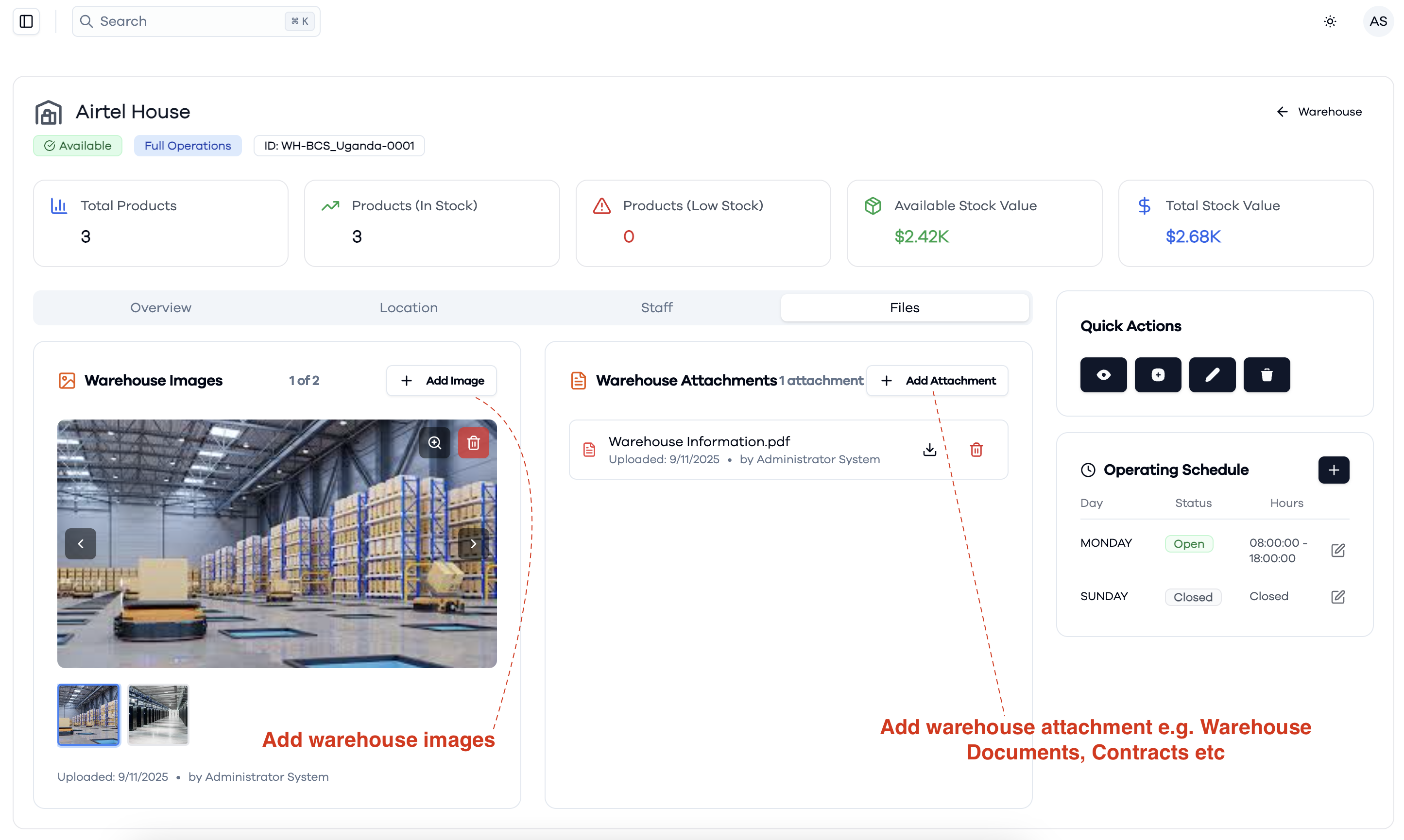Click the Closed status badge for Sunday
Image resolution: width=1404 pixels, height=840 pixels.
(1193, 597)
